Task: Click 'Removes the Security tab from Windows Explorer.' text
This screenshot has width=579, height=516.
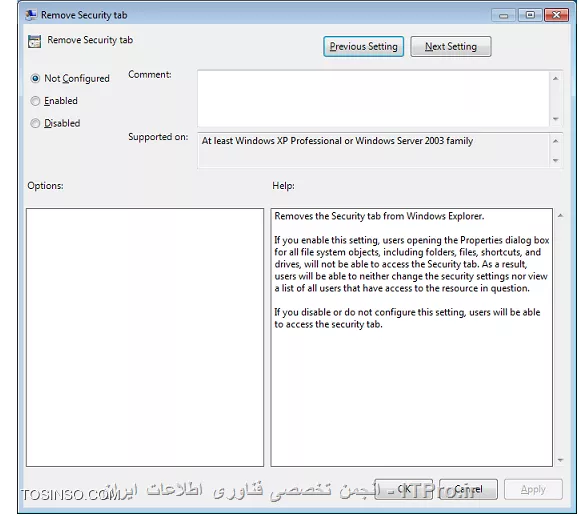Action: 379,216
